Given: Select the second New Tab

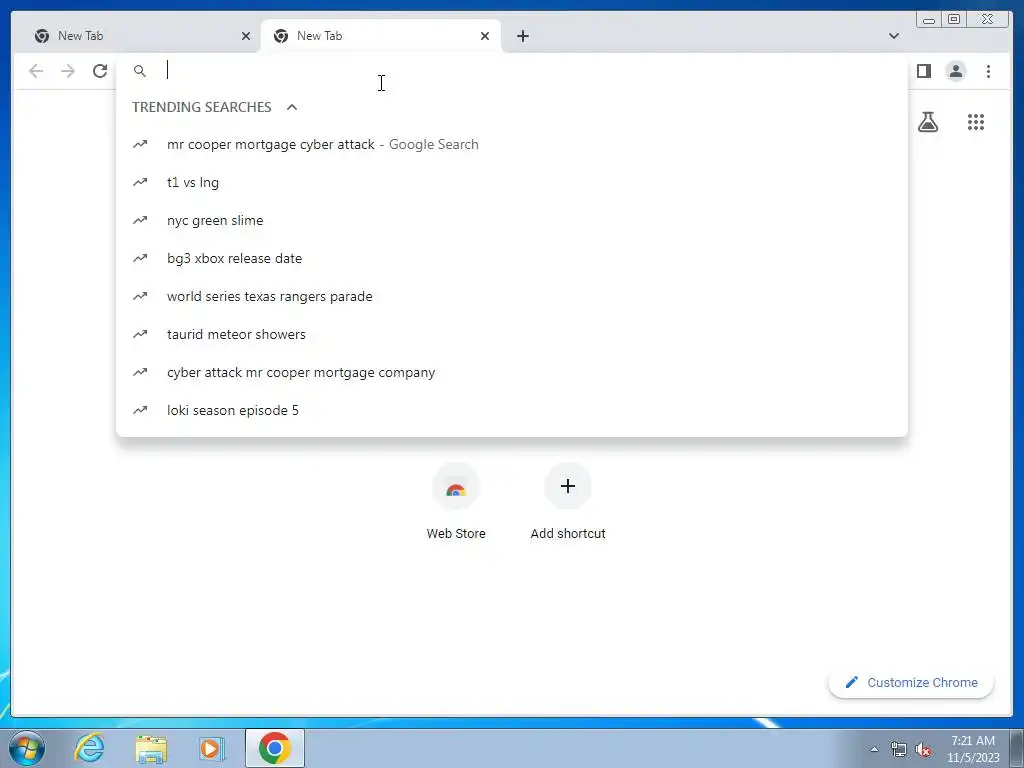Looking at the screenshot, I should click(381, 36).
